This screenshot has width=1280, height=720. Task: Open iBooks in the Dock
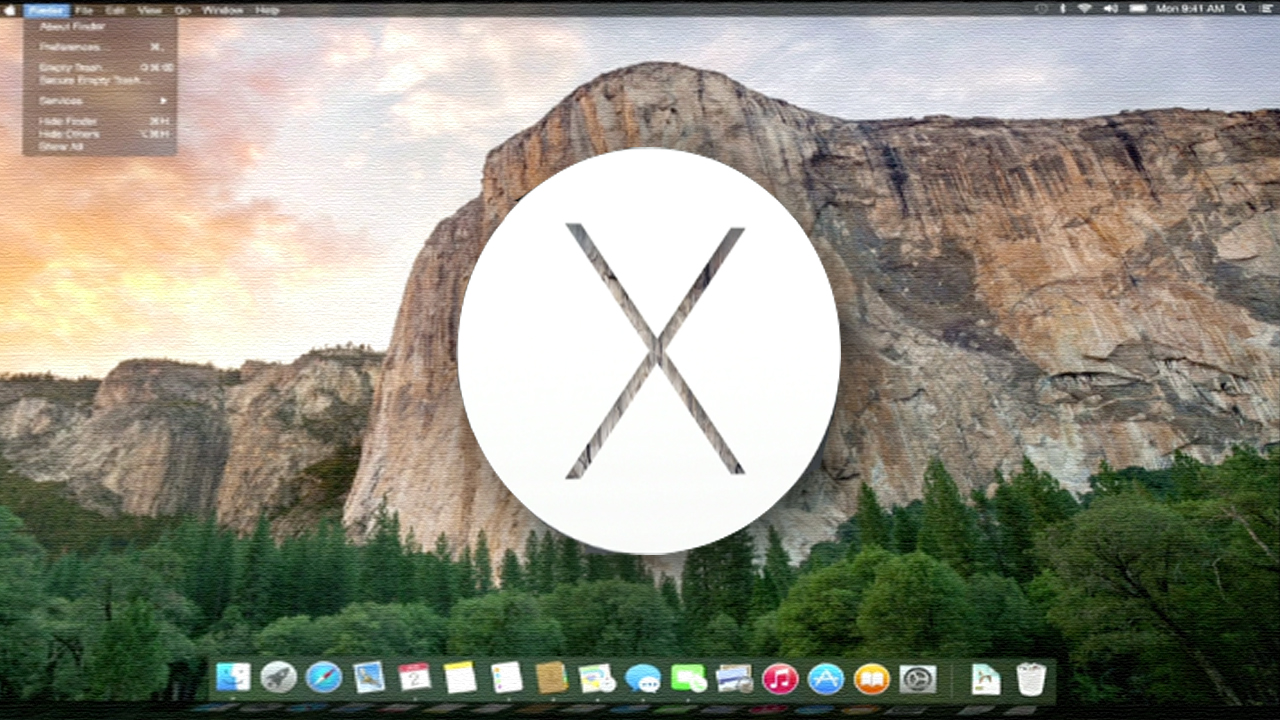pyautogui.click(x=872, y=678)
